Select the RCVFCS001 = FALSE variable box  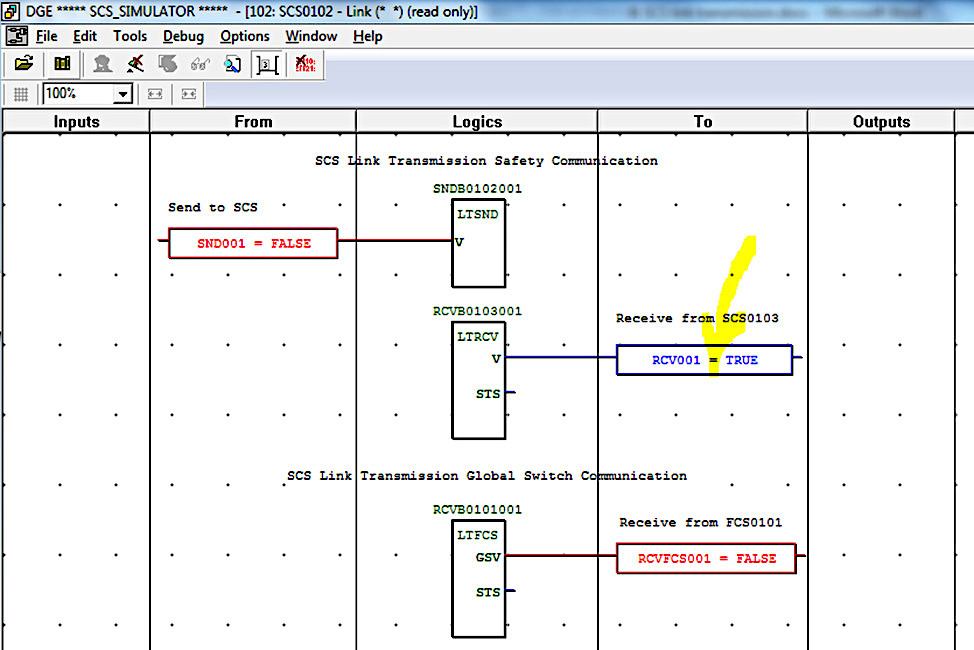click(x=706, y=559)
